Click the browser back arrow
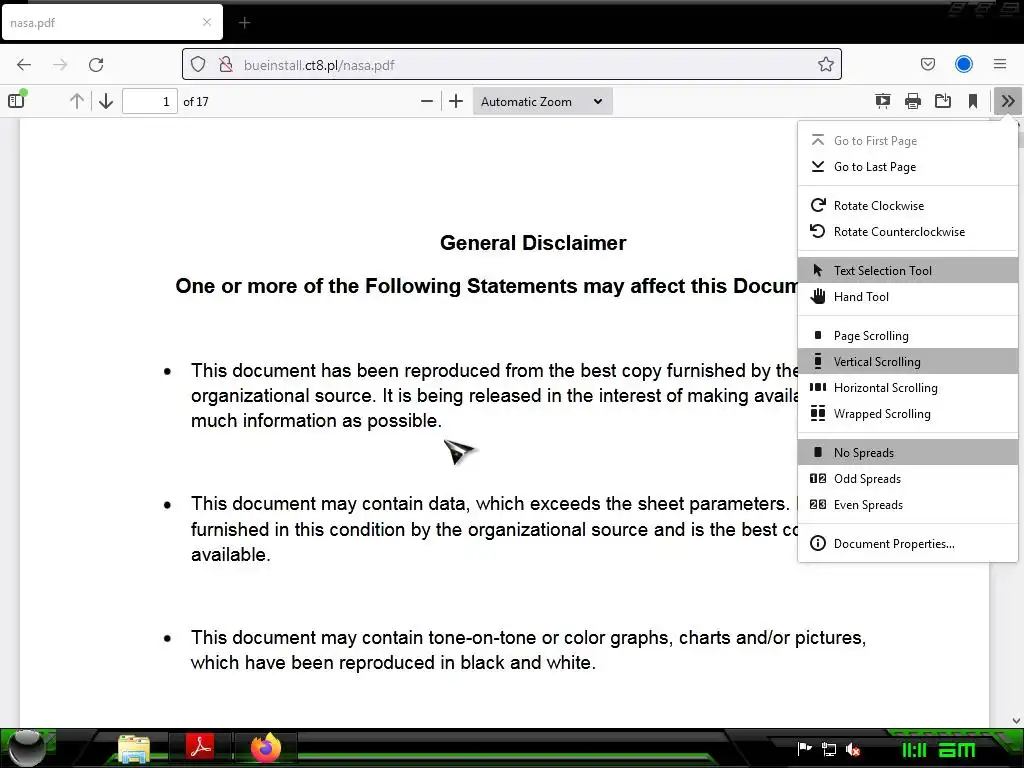 (x=24, y=64)
